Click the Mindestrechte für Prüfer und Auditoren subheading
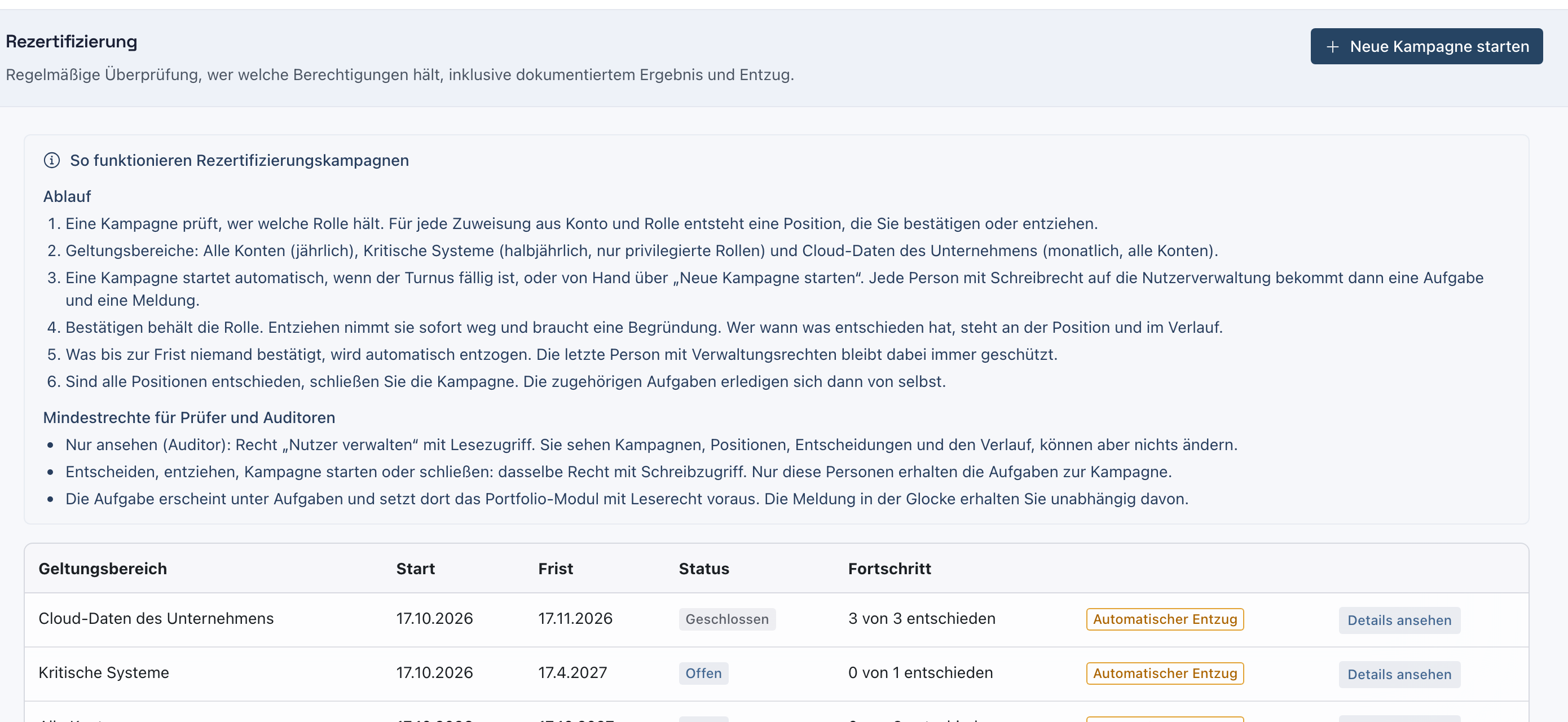The width and height of the screenshot is (1568, 722). (x=189, y=417)
